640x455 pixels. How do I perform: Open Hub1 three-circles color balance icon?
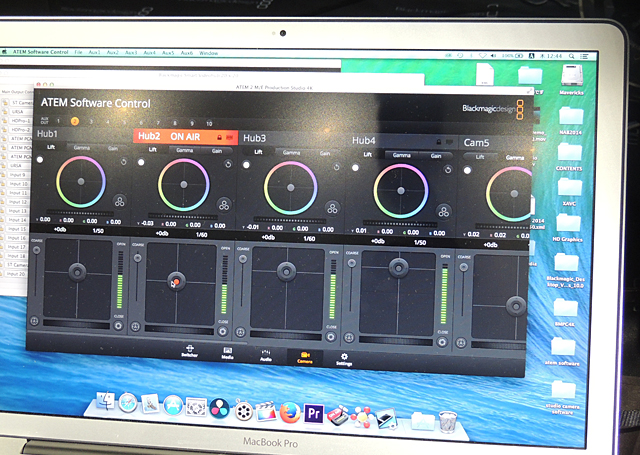120,201
